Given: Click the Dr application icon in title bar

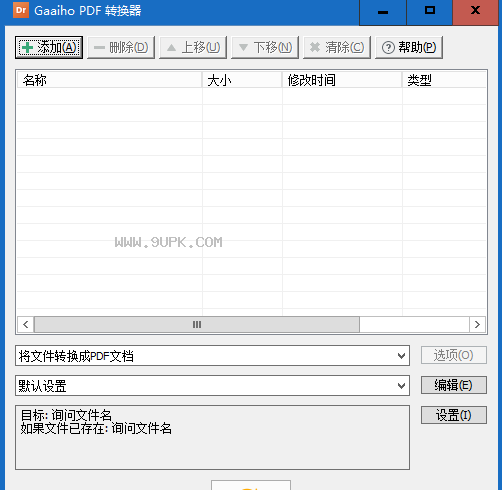Looking at the screenshot, I should click(21, 10).
